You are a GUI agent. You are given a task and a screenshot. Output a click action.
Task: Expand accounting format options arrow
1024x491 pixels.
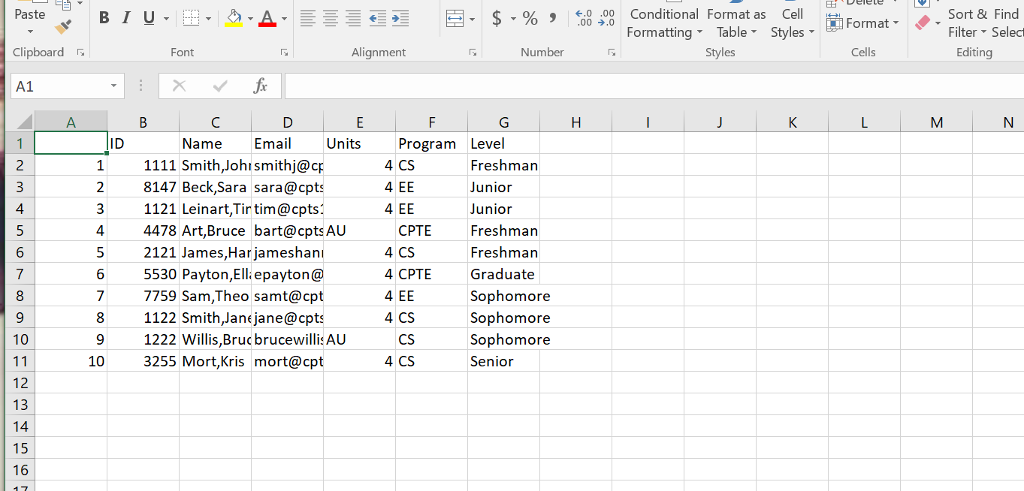513,19
